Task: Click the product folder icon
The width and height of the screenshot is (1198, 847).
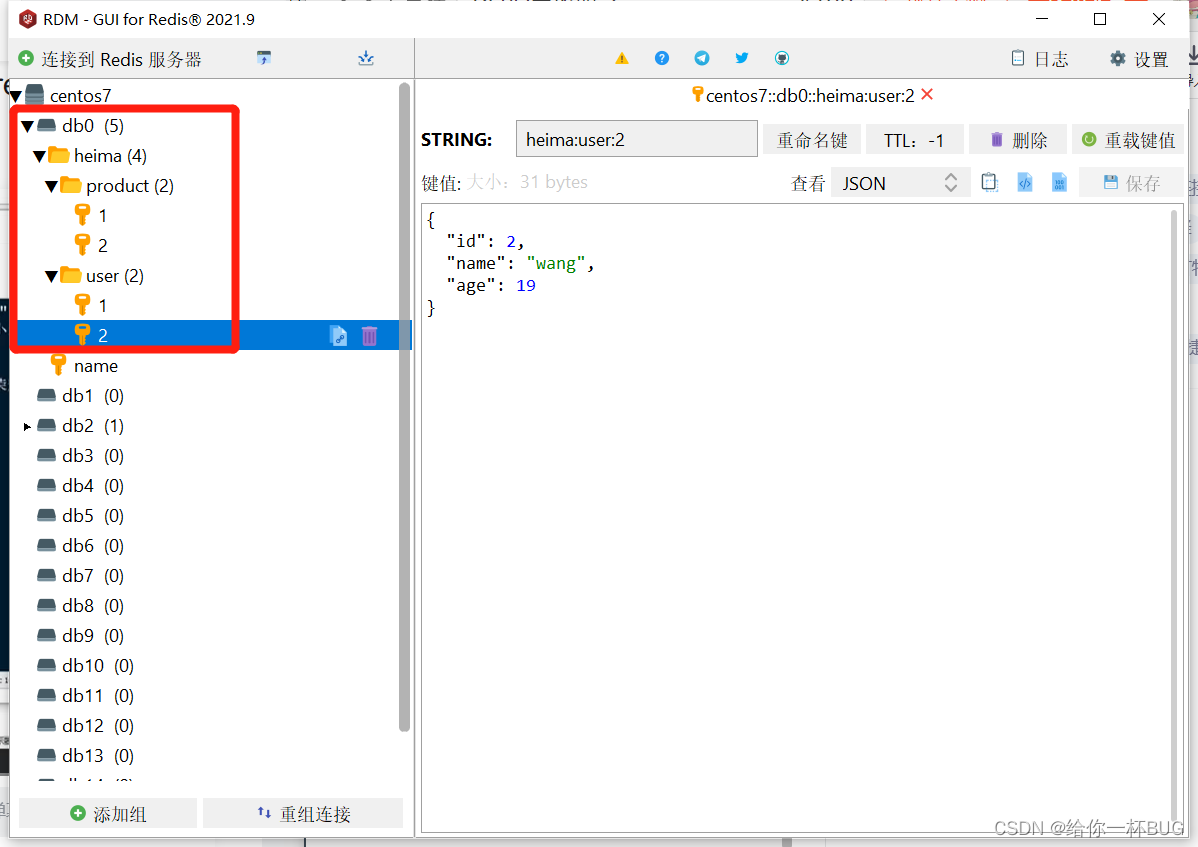Action: click(x=71, y=185)
